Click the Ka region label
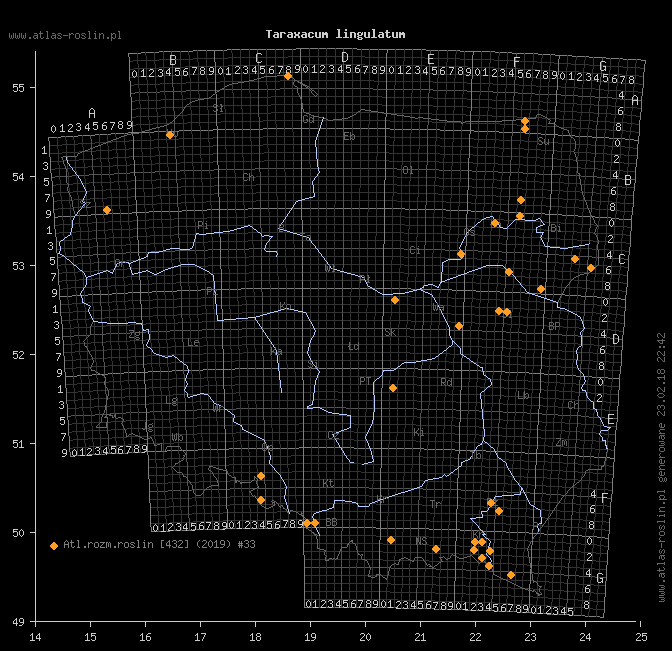 pyautogui.click(x=277, y=352)
